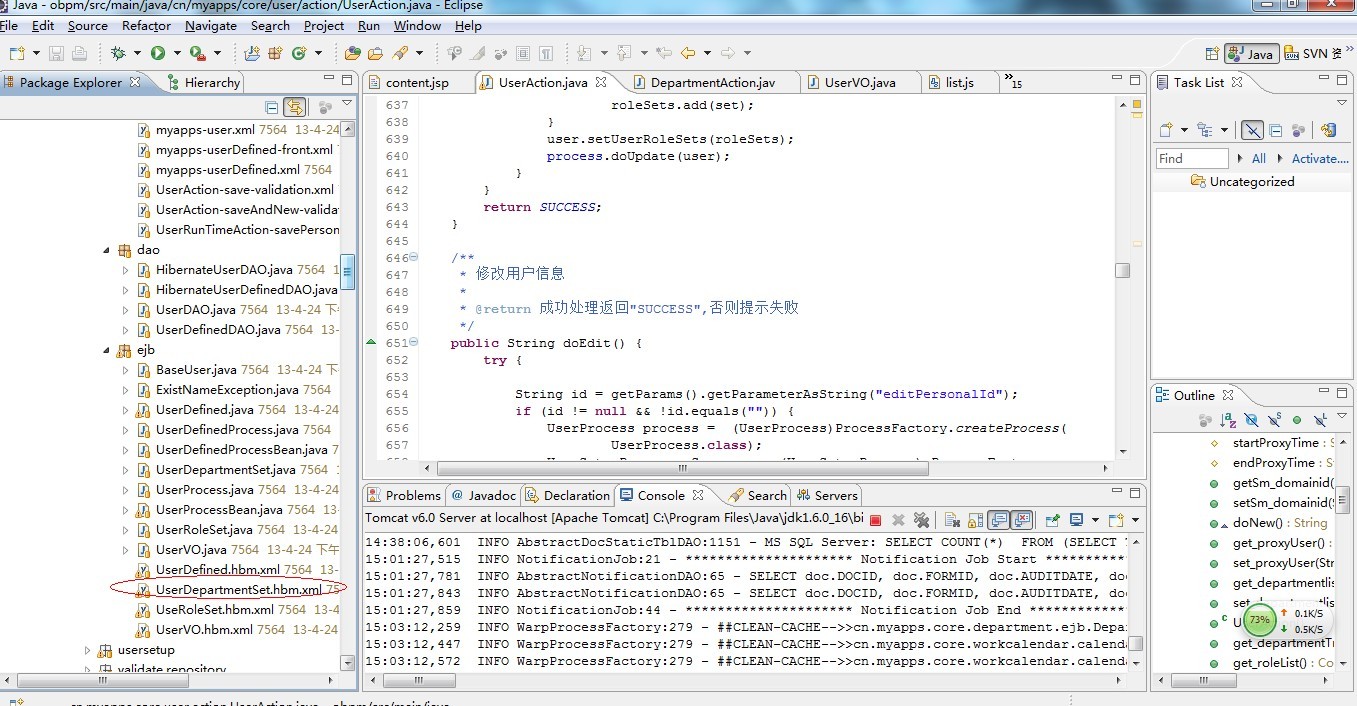Click the Package Explorer vertical scrollbar thumb

point(347,270)
